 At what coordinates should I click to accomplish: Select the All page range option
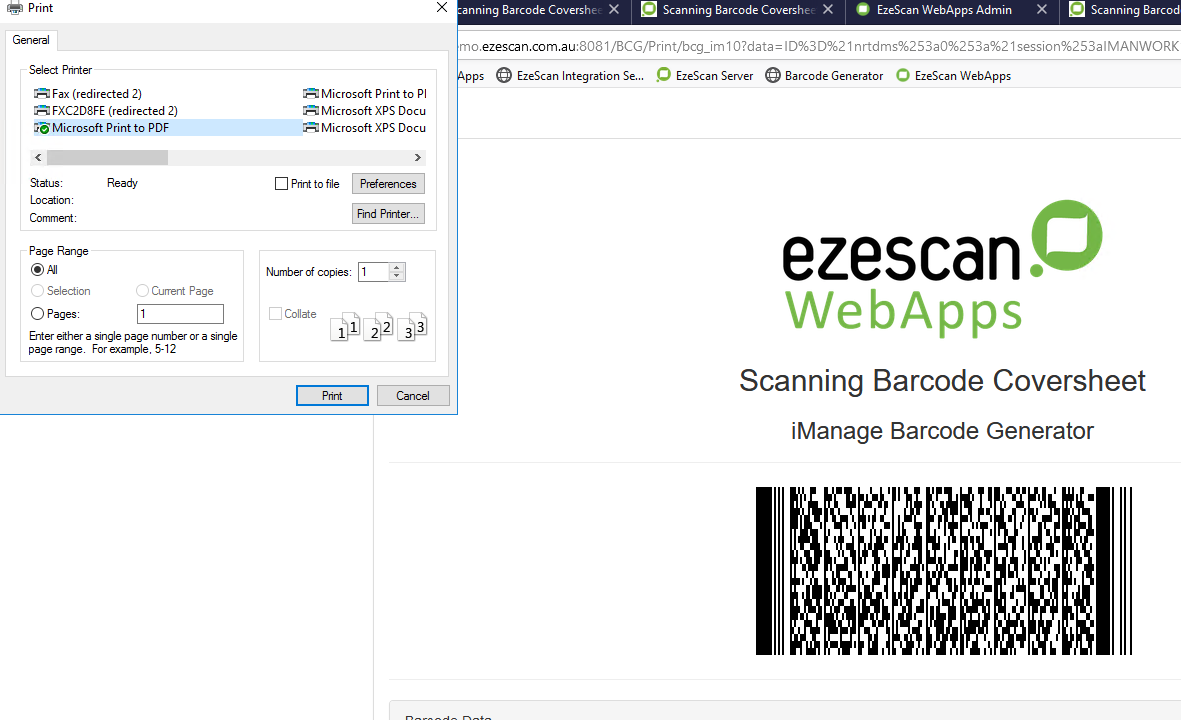[x=38, y=270]
